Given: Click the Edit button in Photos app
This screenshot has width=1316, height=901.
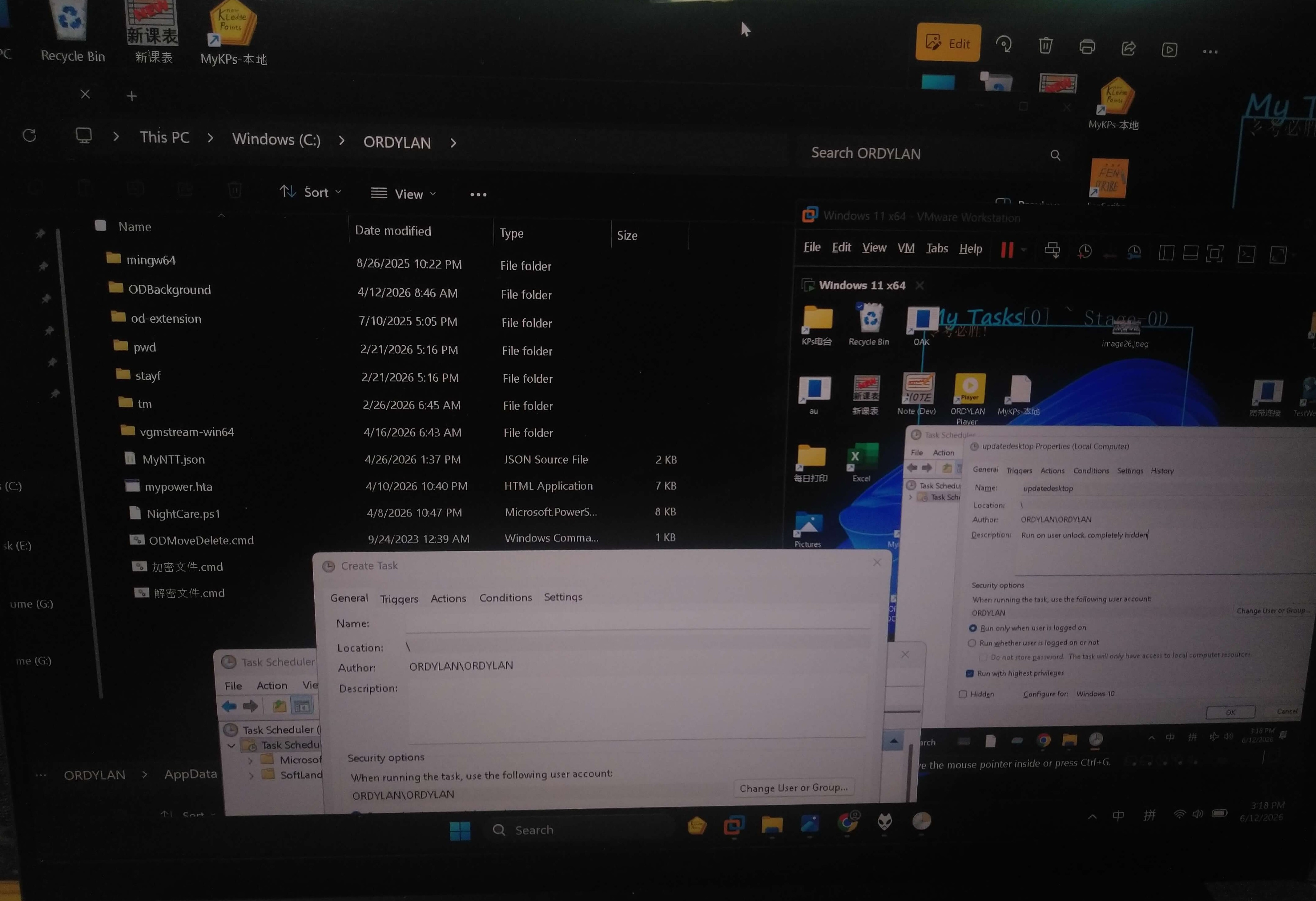Looking at the screenshot, I should [x=948, y=42].
